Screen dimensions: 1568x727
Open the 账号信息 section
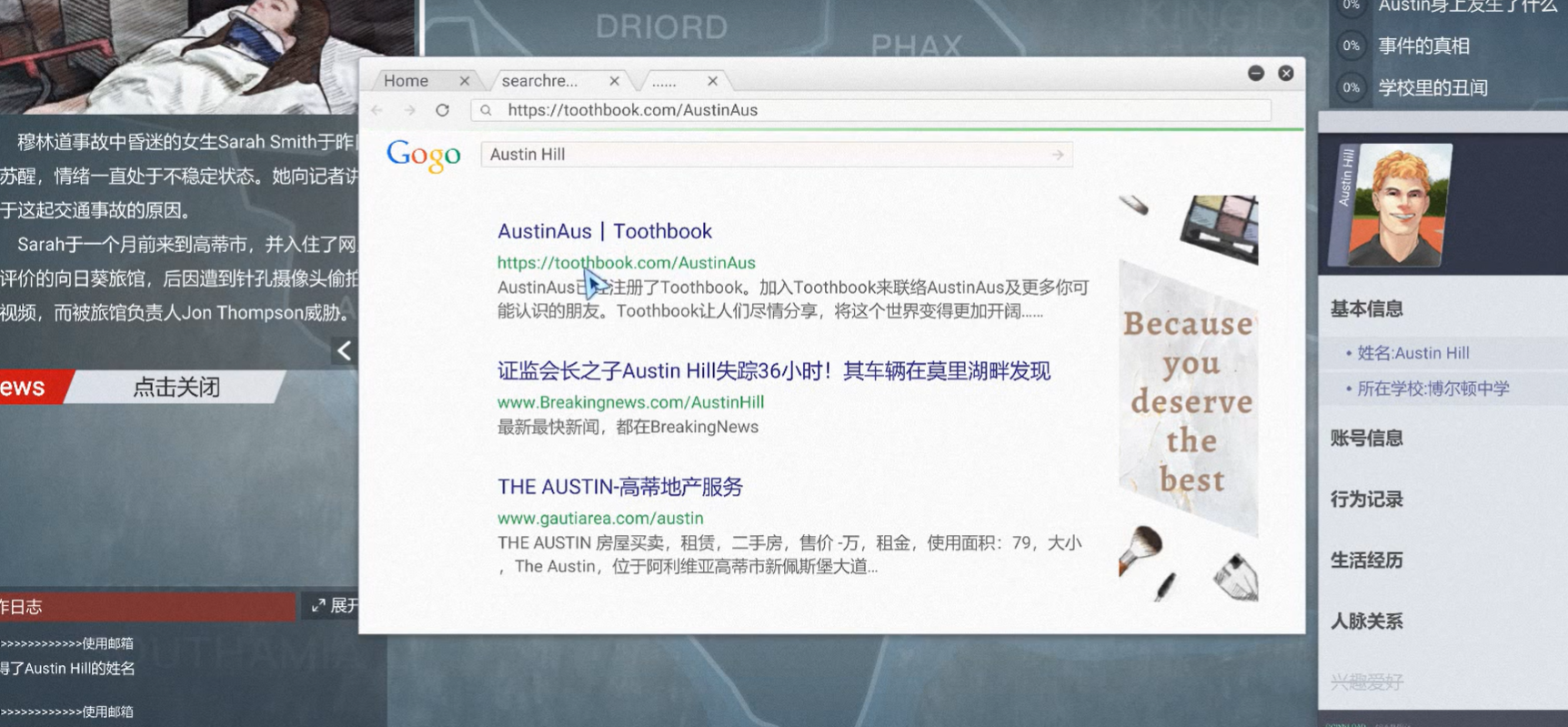coord(1367,439)
